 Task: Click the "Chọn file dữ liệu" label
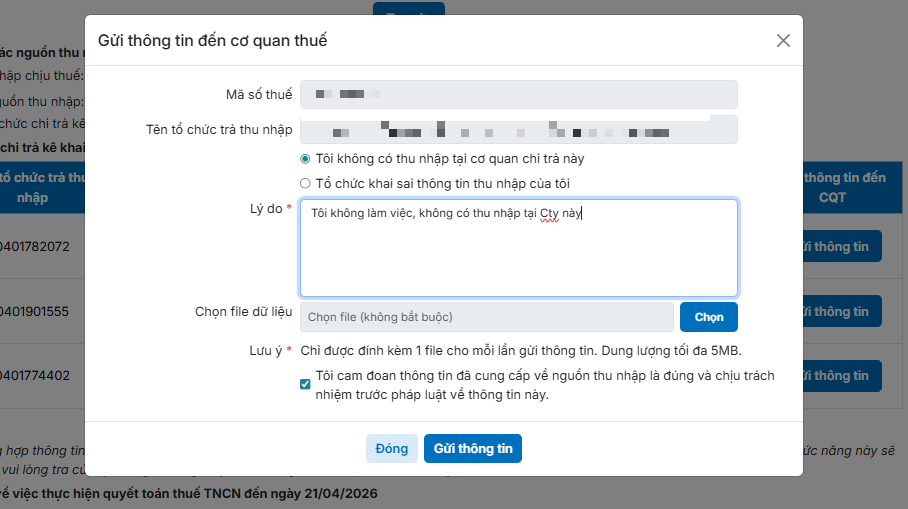tap(243, 312)
